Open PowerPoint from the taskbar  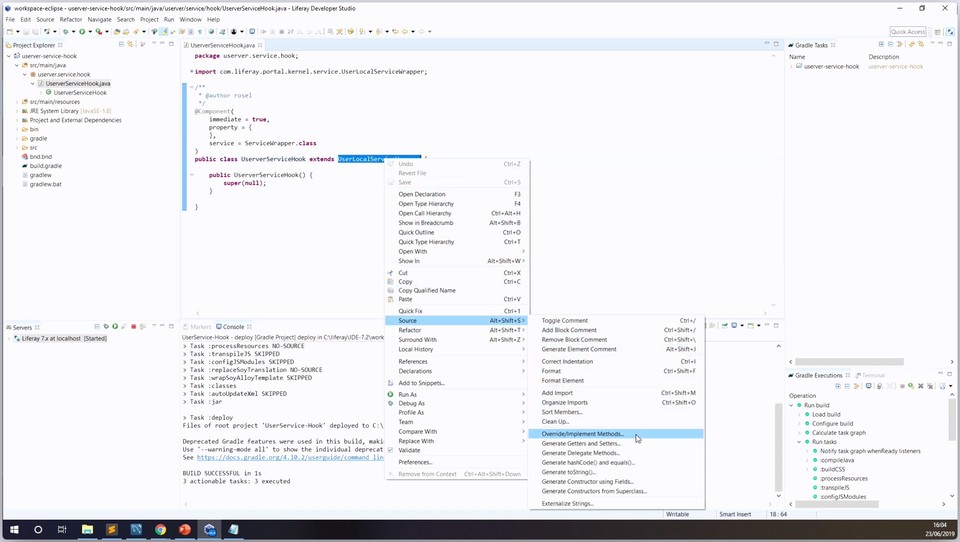[x=185, y=530]
